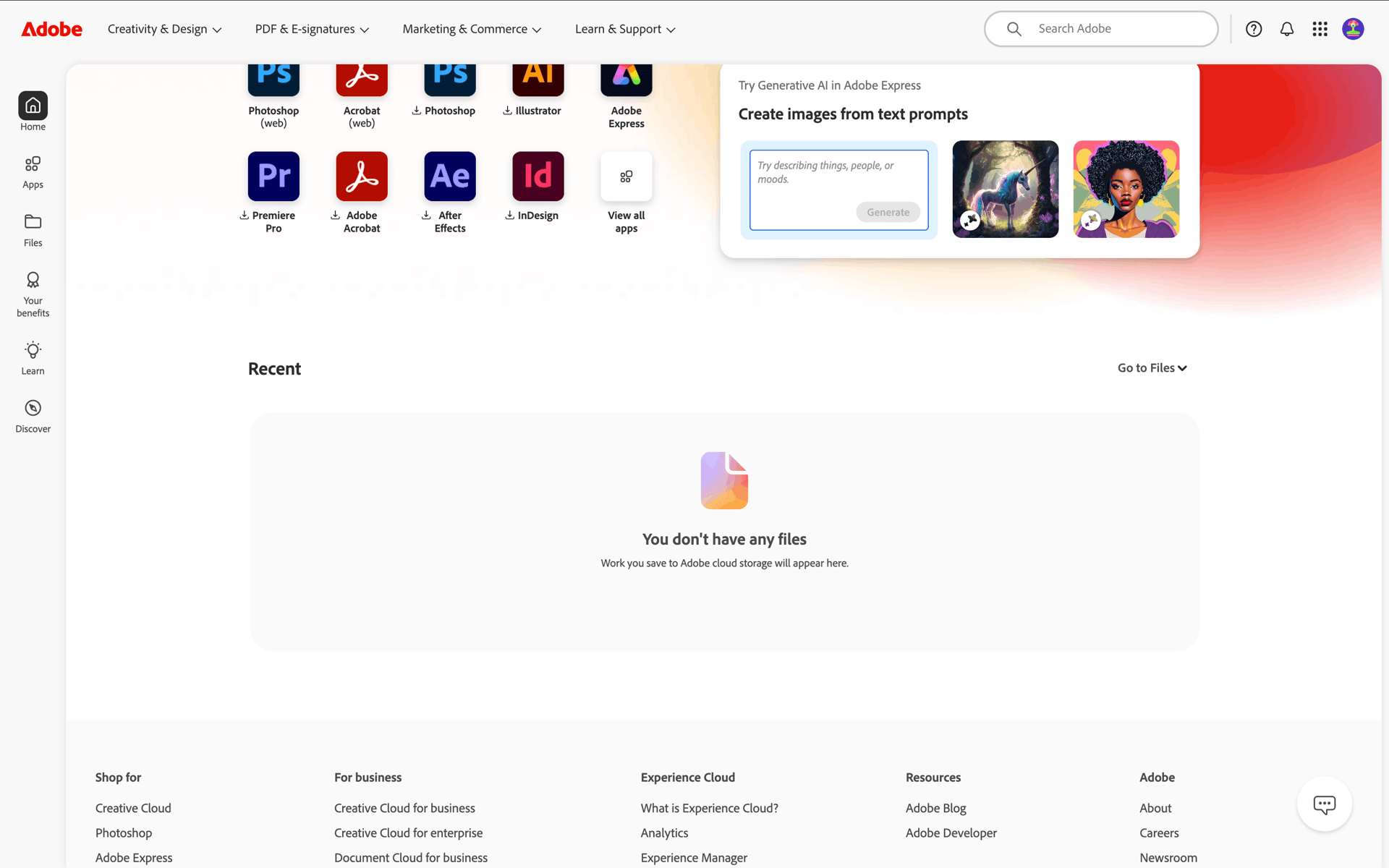The width and height of the screenshot is (1389, 868).
Task: Download Premiere Pro app icon
Action: pyautogui.click(x=273, y=176)
